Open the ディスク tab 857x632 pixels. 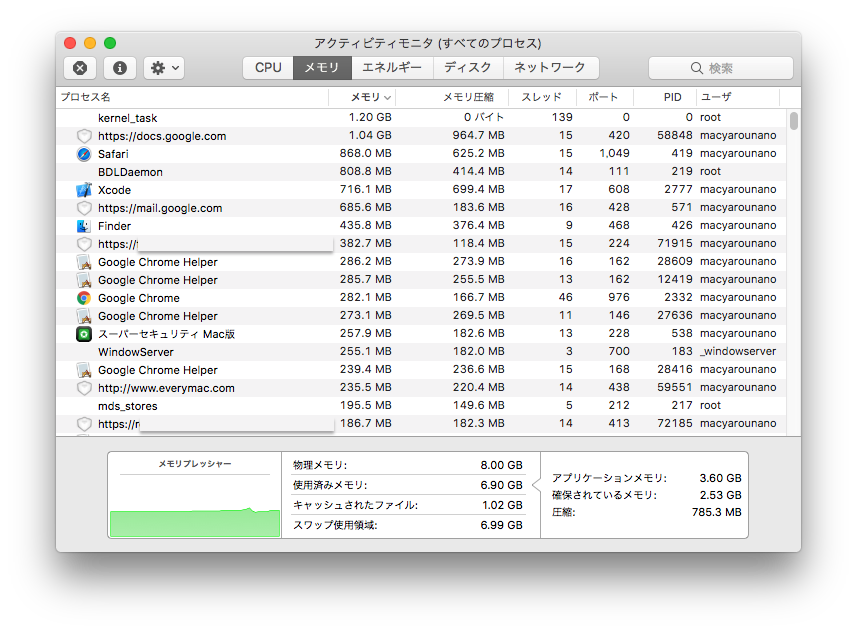tap(468, 68)
